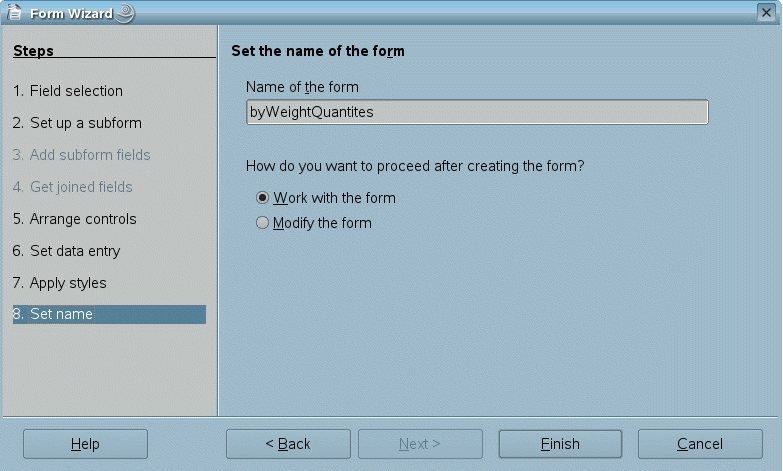Switch to 'Apply styles' step
This screenshot has width=783, height=471.
(60, 283)
